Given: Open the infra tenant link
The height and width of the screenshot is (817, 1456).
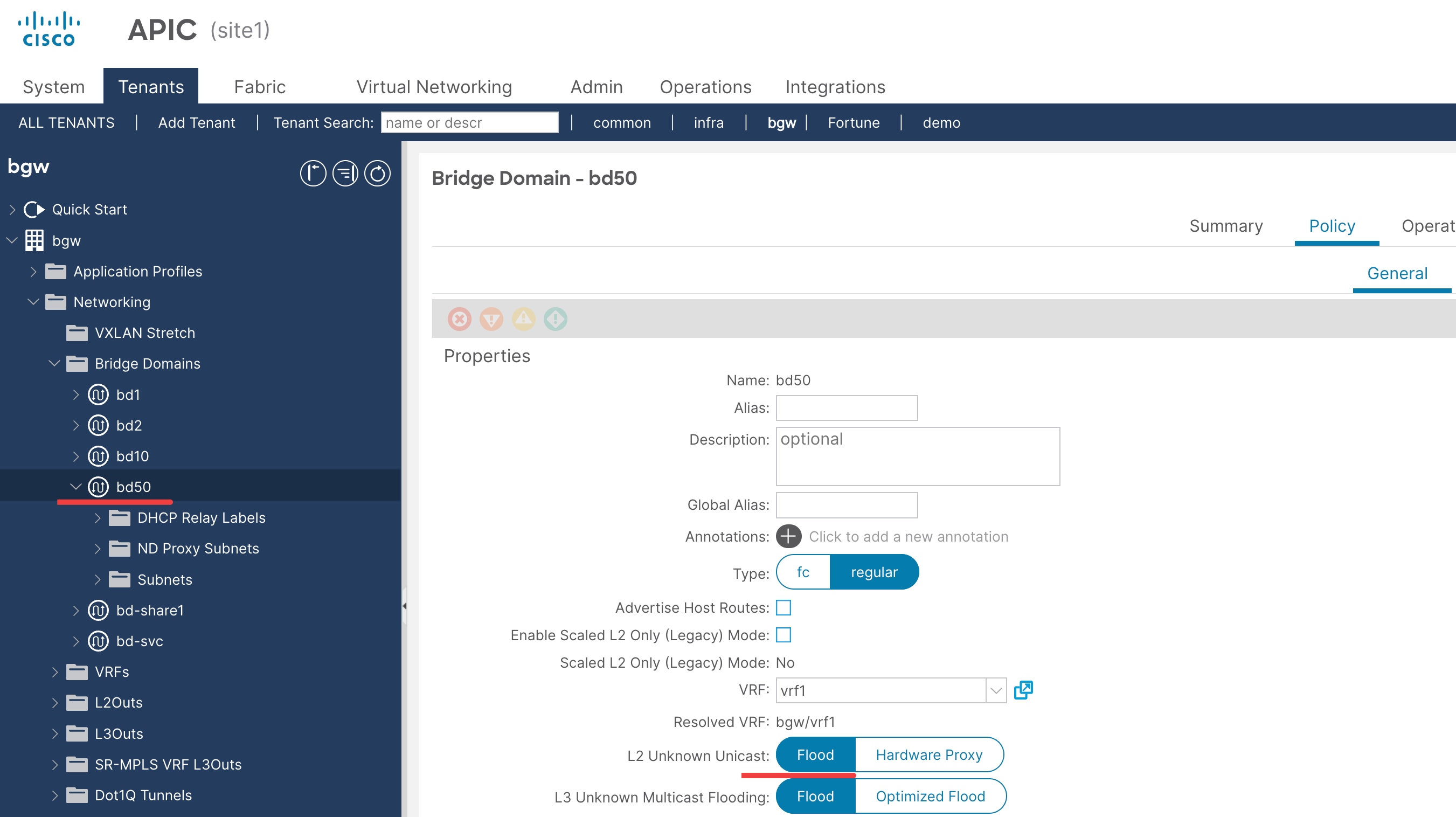Looking at the screenshot, I should (x=709, y=123).
